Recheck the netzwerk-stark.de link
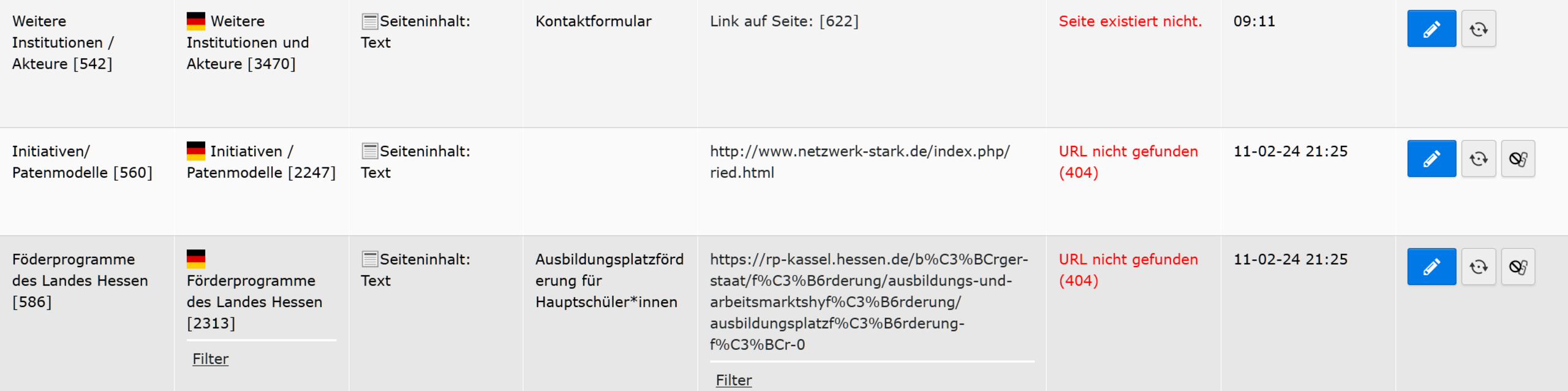 pos(1478,159)
